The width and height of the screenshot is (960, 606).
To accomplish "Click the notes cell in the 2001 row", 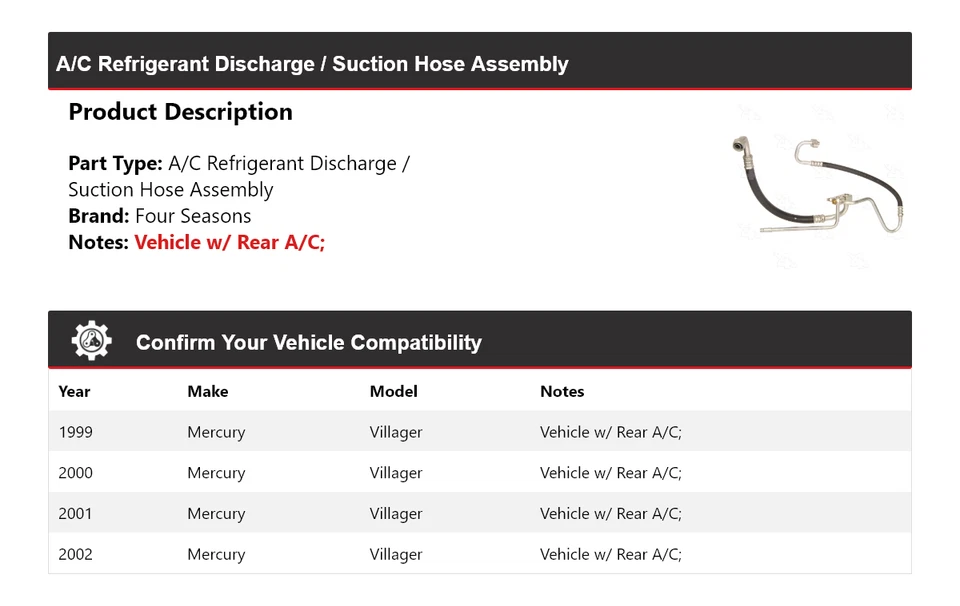I will click(610, 514).
